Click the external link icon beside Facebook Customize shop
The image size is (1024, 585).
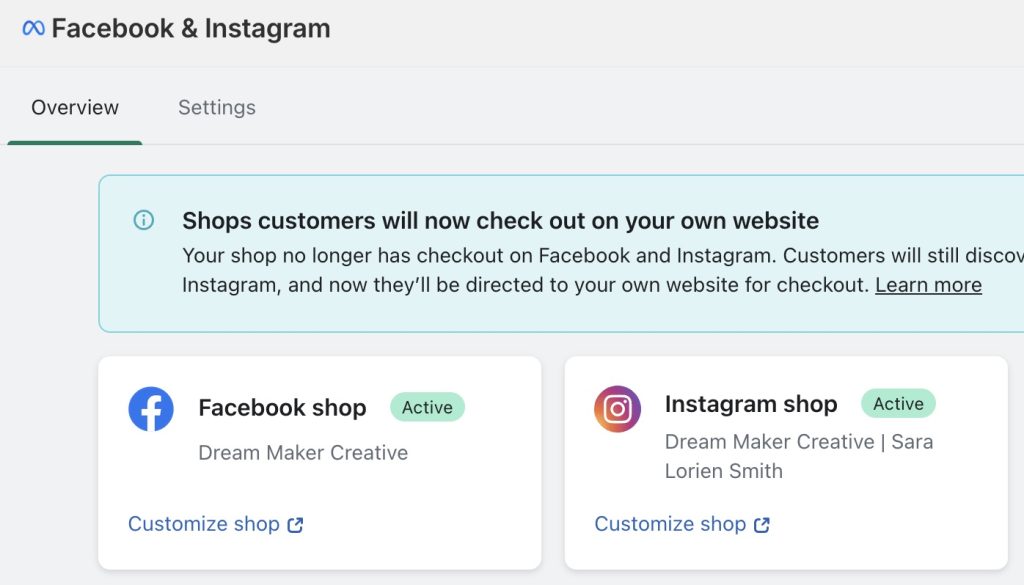[x=294, y=523]
